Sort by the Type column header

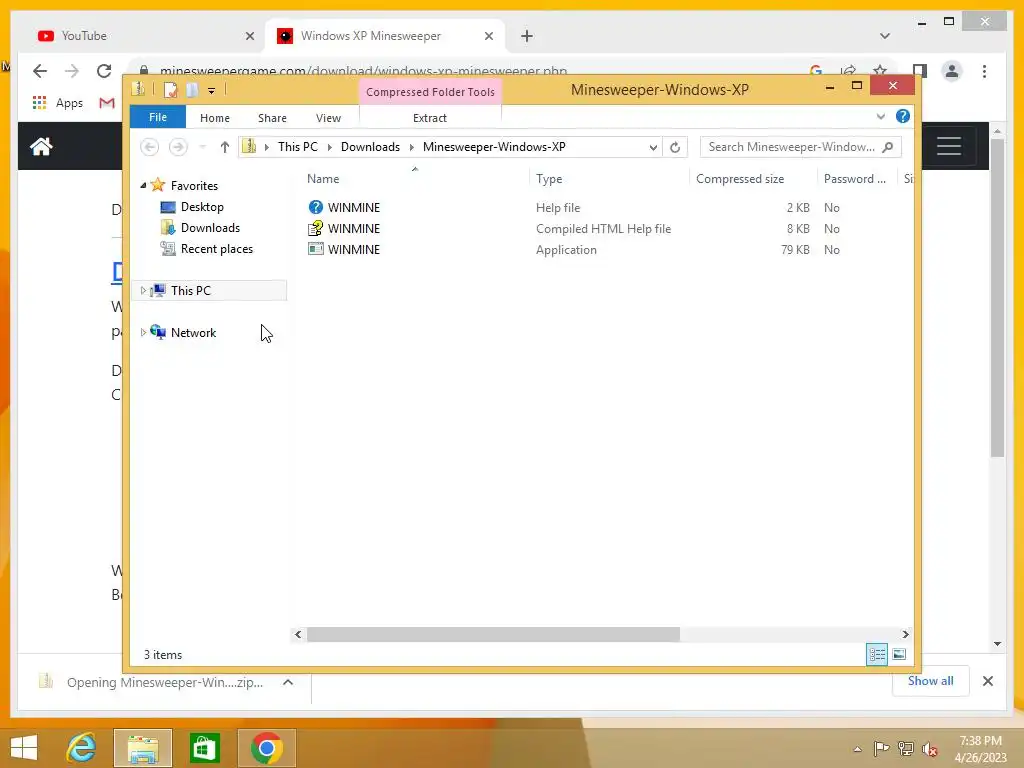click(x=549, y=179)
